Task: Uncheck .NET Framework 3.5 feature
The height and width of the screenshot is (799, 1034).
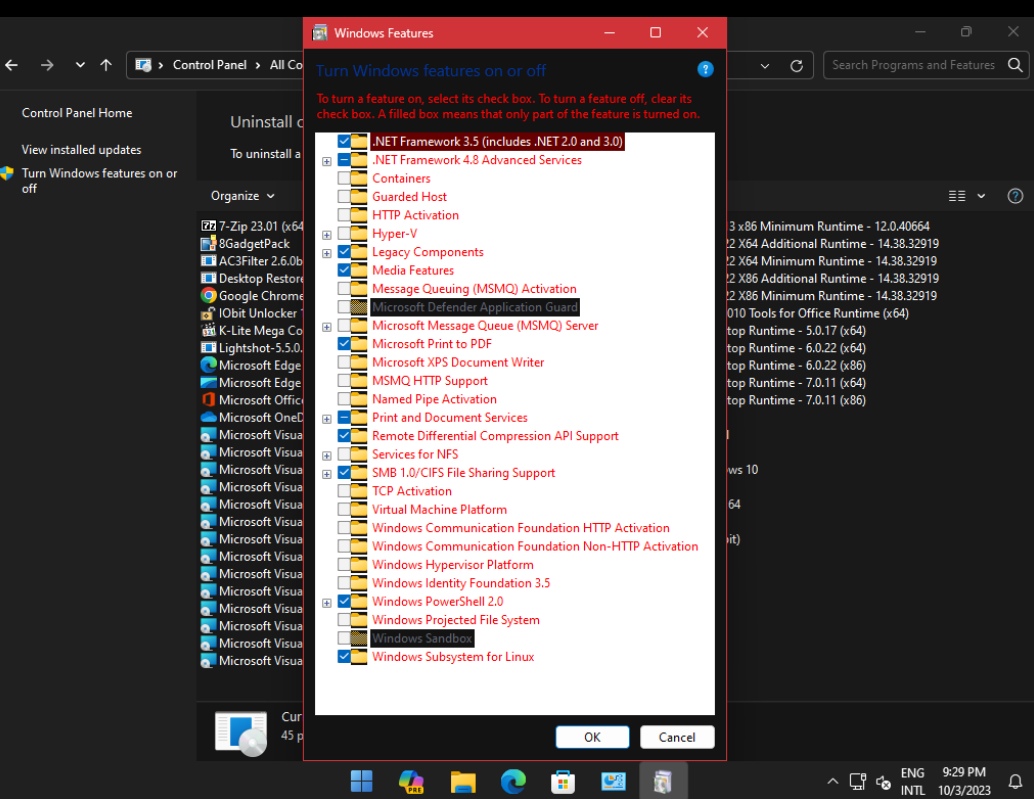Action: pyautogui.click(x=344, y=141)
